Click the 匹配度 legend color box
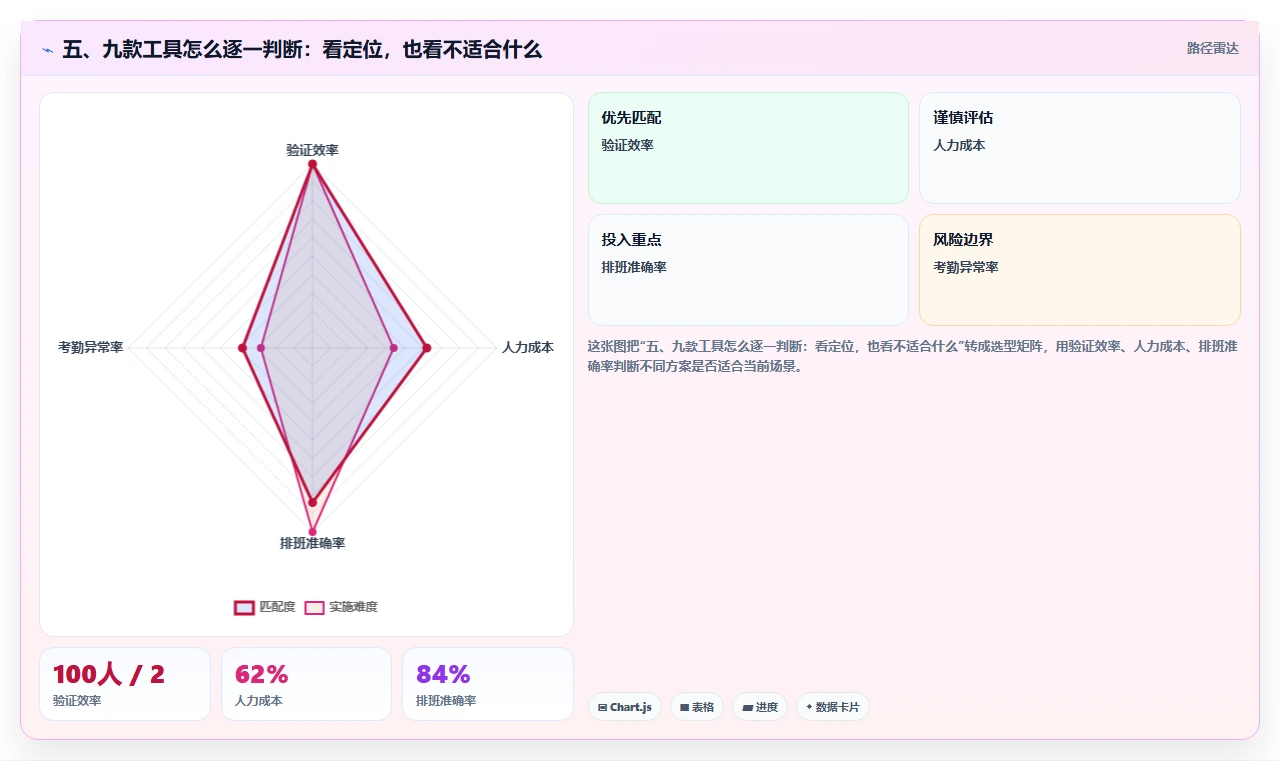The width and height of the screenshot is (1280, 761). (x=244, y=607)
